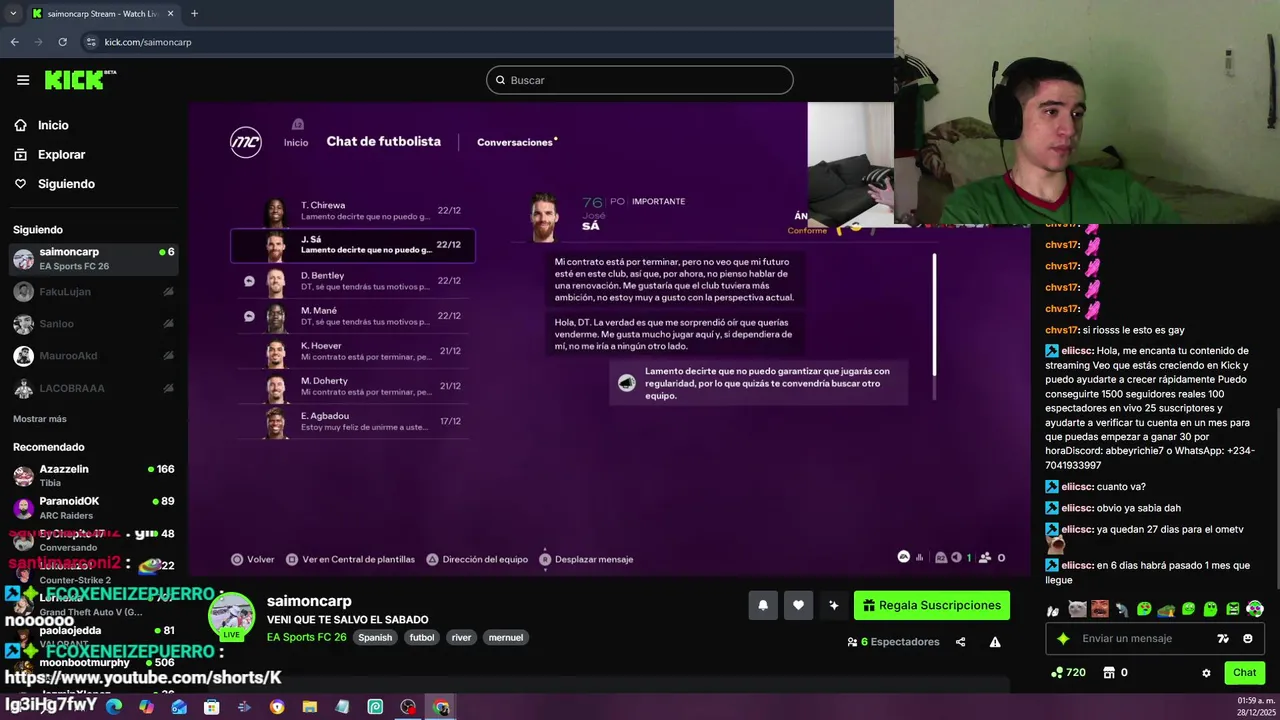Click the icon left of emoji picker
Viewport: 1280px width, 720px height.
click(x=1222, y=638)
